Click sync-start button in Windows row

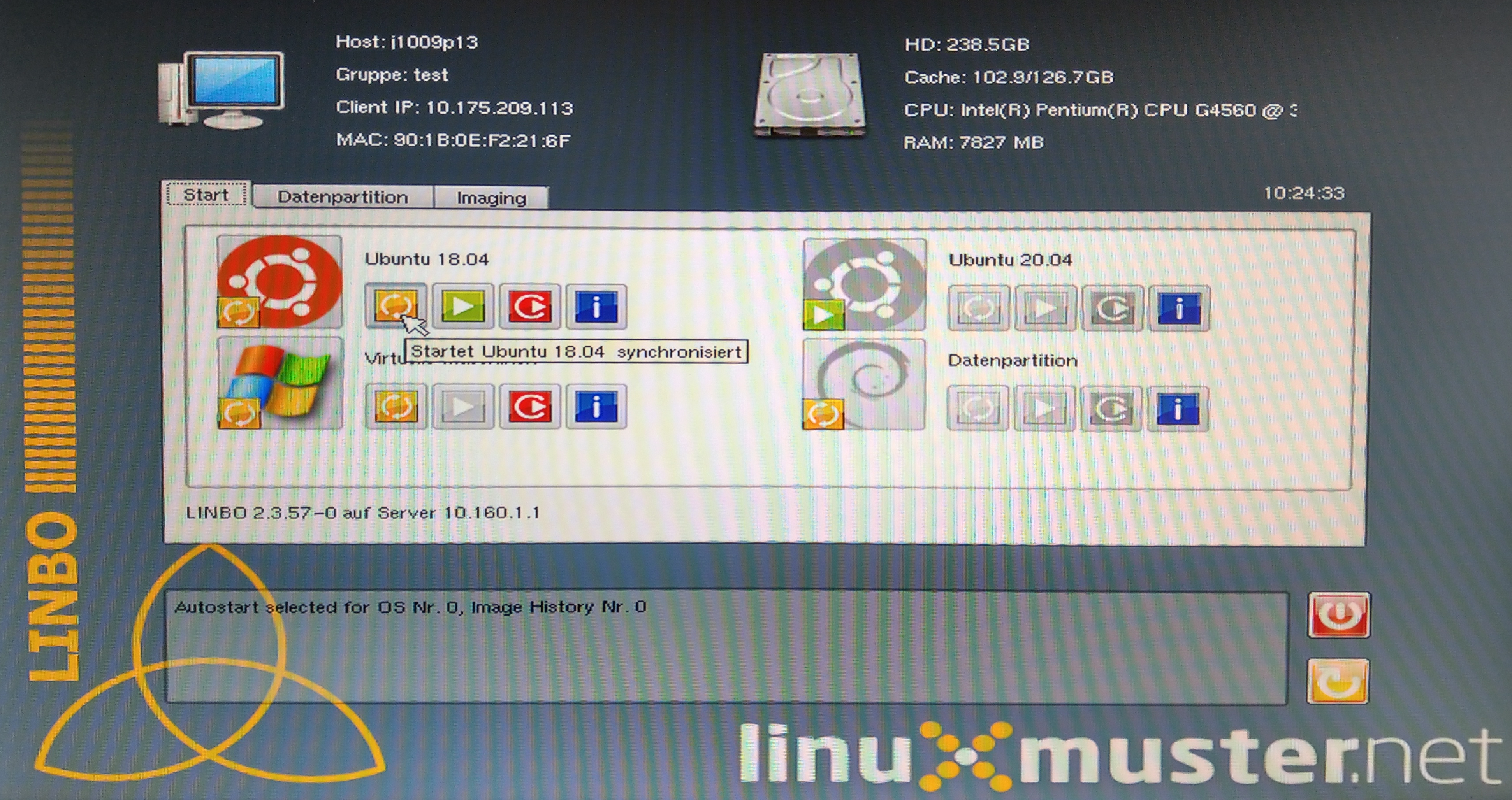tap(396, 407)
